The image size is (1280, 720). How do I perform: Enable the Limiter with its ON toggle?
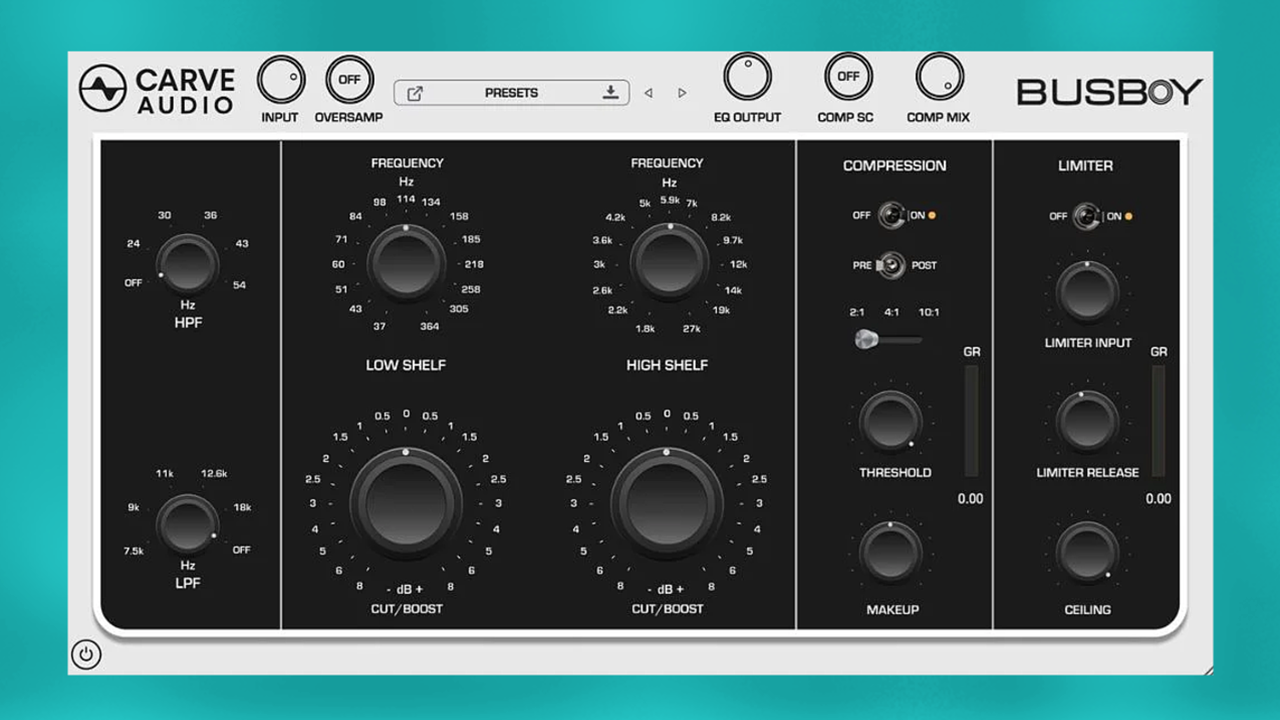[1087, 217]
